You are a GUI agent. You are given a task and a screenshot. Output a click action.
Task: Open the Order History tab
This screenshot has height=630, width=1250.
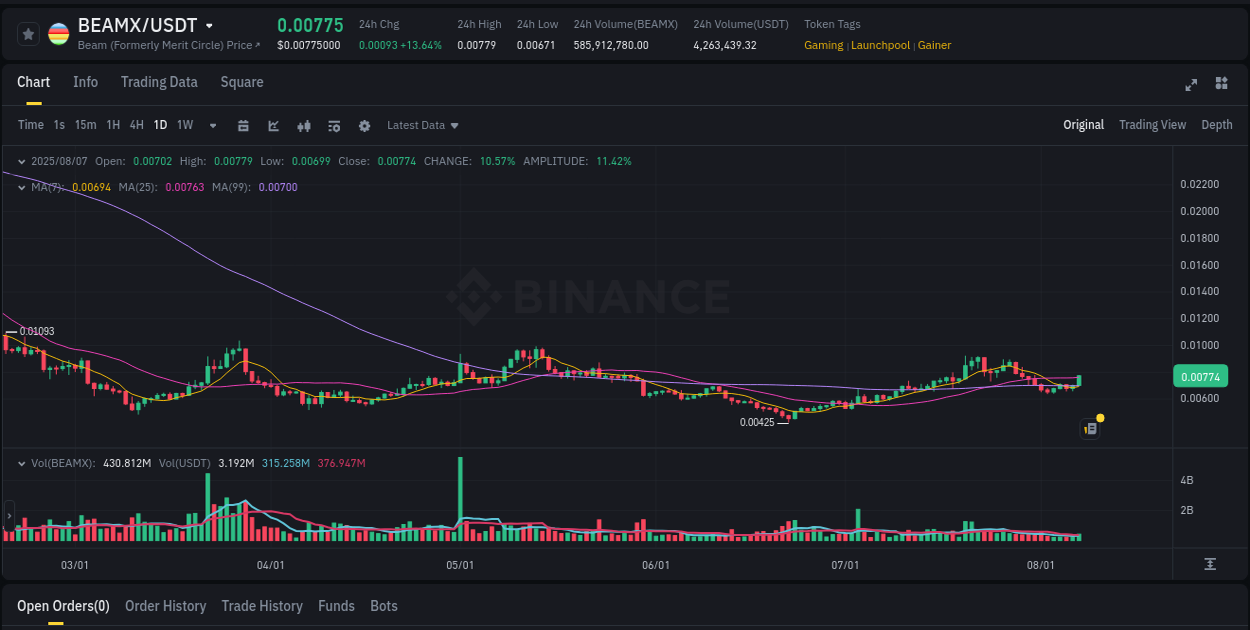[x=165, y=606]
